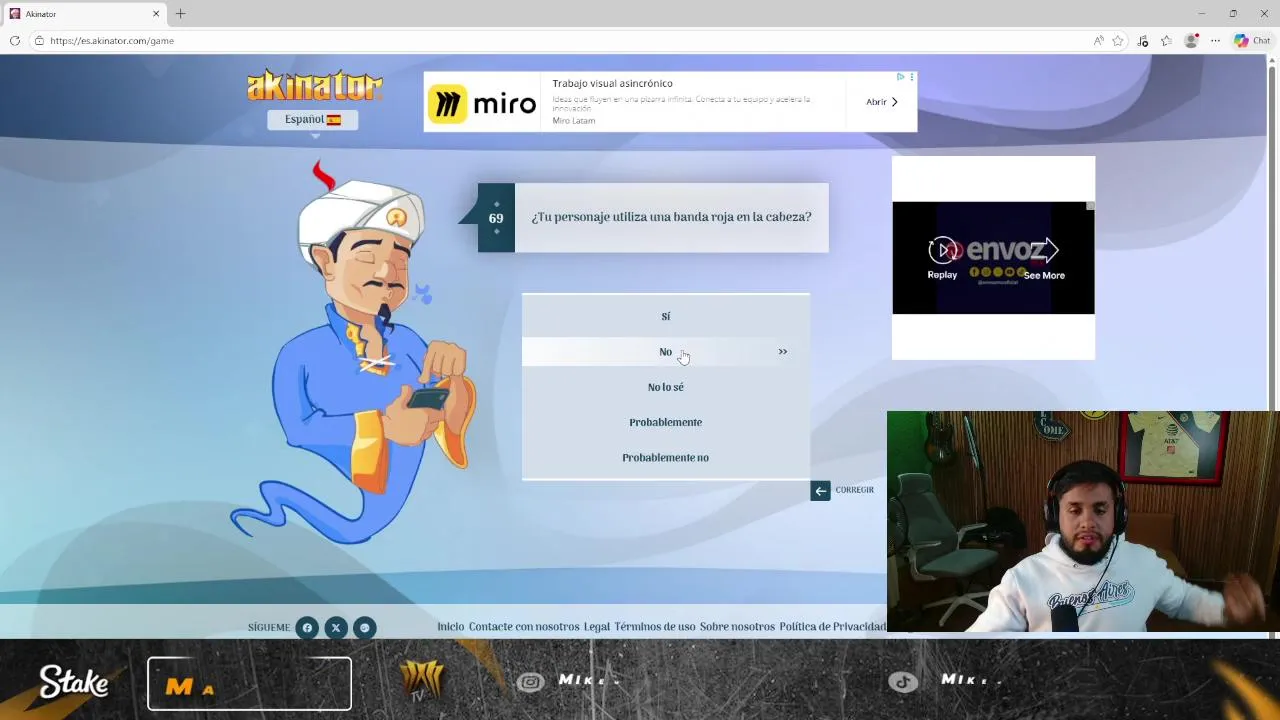This screenshot has width=1280, height=720.
Task: Go to Inicio footer link
Action: coord(450,627)
